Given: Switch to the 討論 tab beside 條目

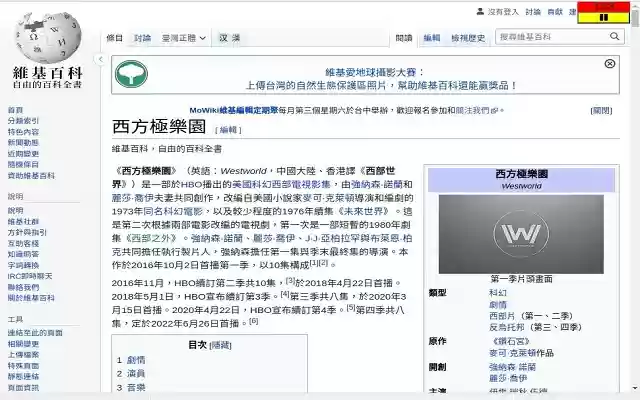Looking at the screenshot, I should pos(142,38).
